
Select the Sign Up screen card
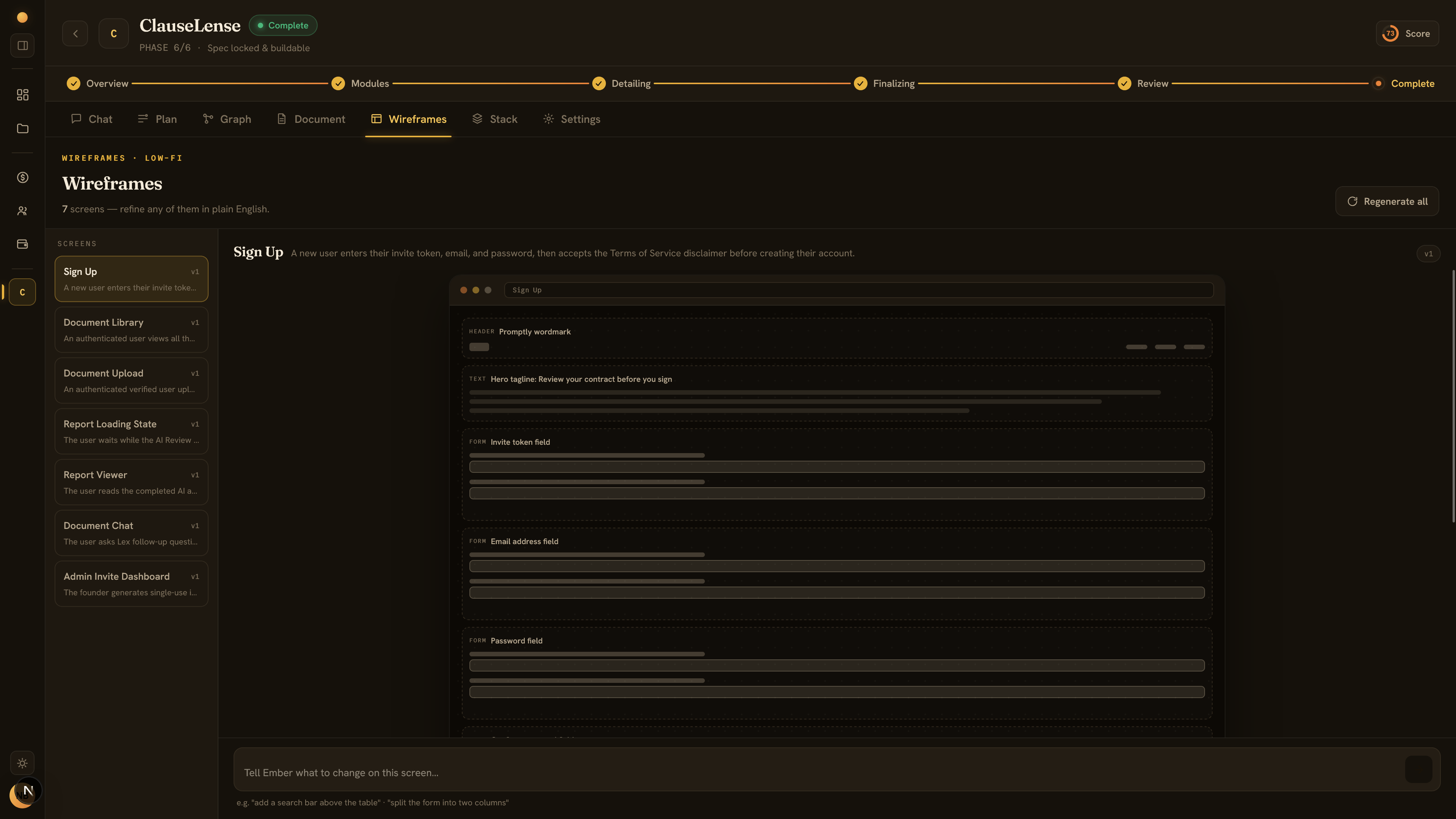132,279
